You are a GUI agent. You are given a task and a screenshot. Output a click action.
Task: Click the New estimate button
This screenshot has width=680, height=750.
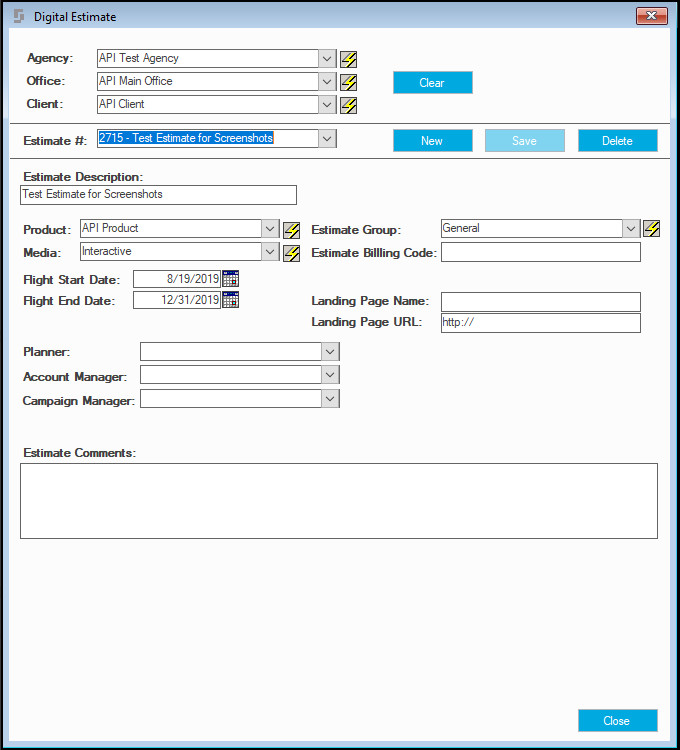point(433,141)
